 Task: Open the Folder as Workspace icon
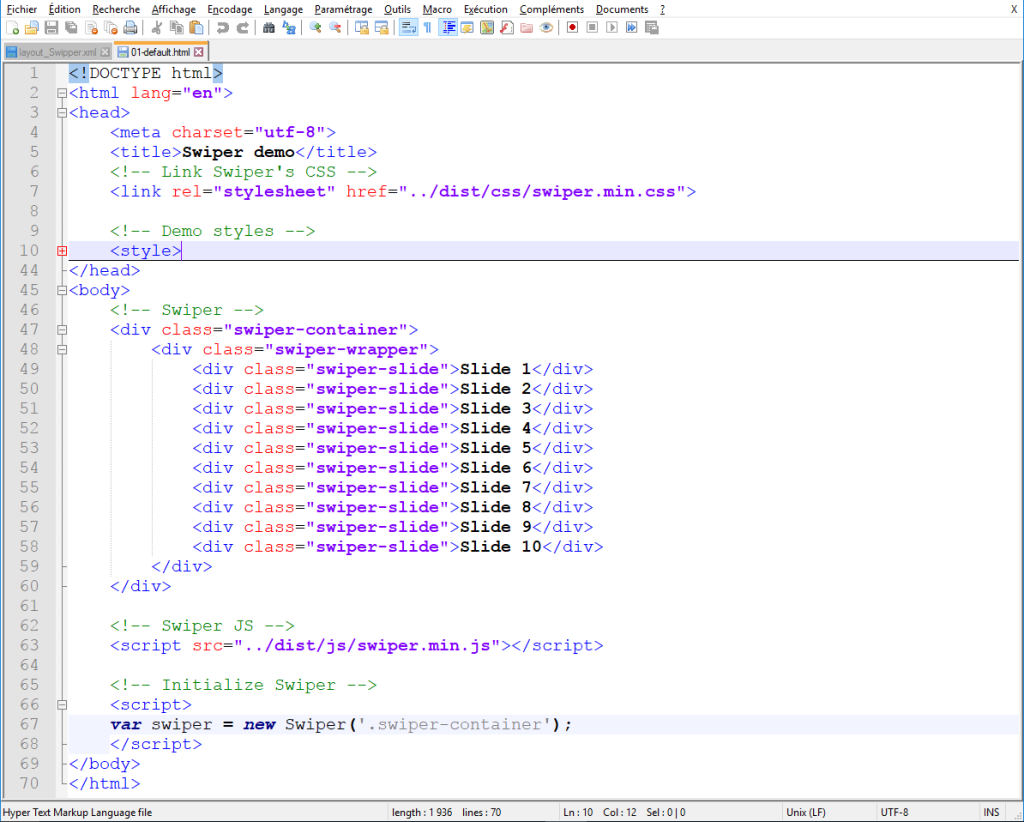(x=526, y=27)
